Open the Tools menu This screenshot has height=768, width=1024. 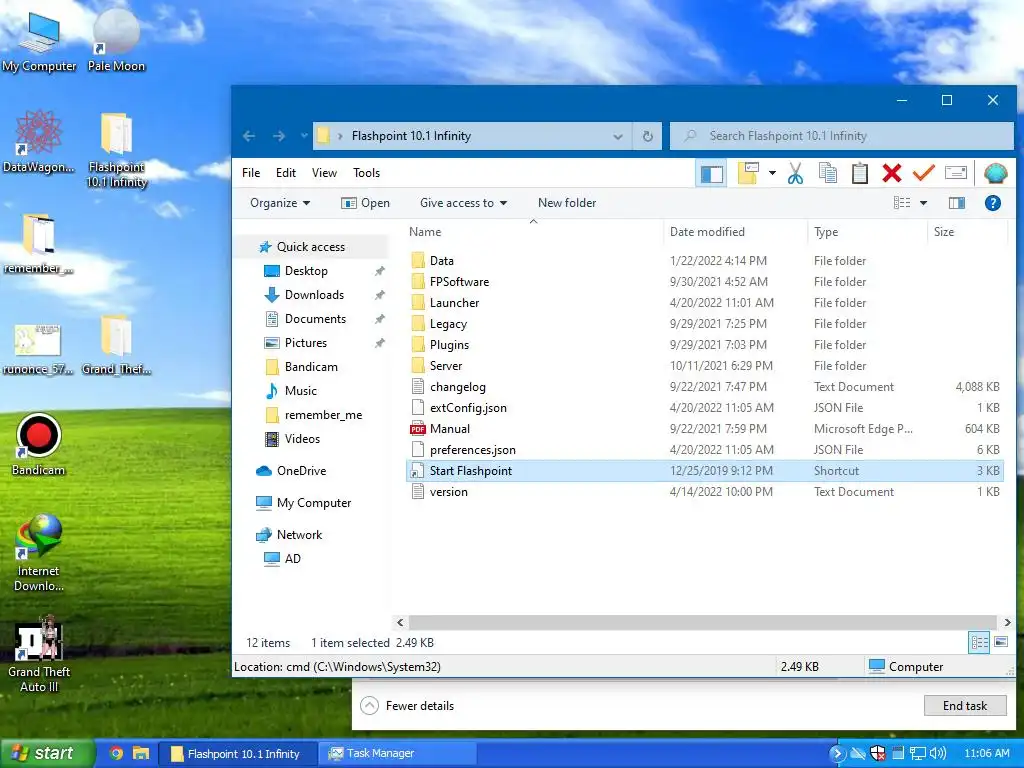(366, 173)
